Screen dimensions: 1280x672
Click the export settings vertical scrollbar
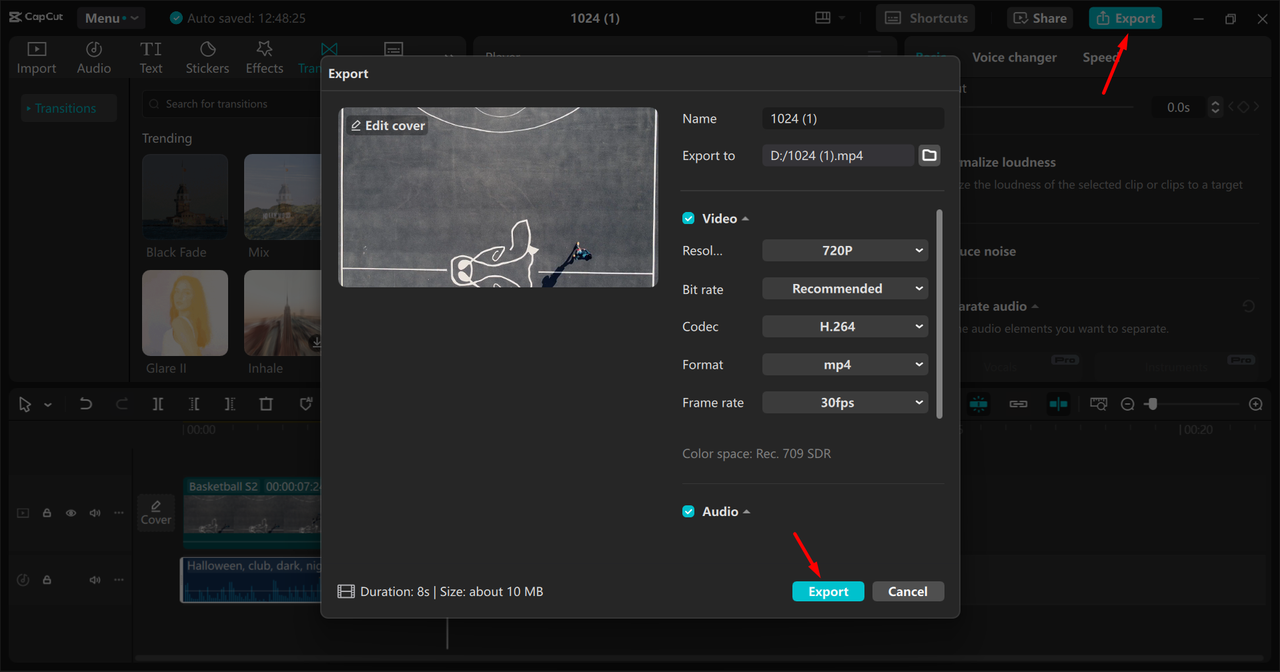click(938, 313)
